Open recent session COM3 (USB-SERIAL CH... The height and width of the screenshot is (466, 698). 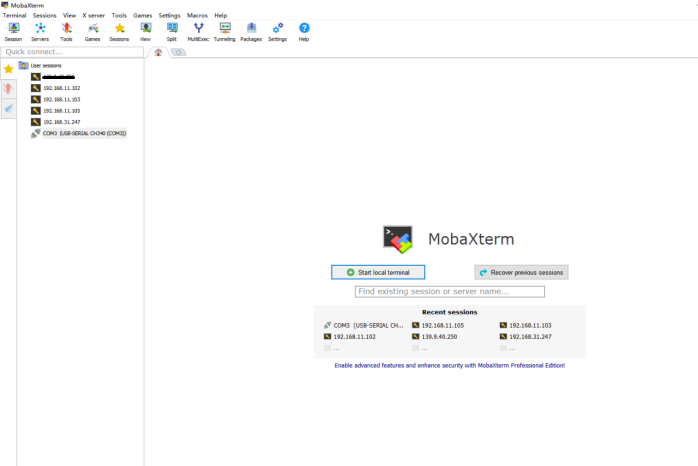[x=364, y=325]
